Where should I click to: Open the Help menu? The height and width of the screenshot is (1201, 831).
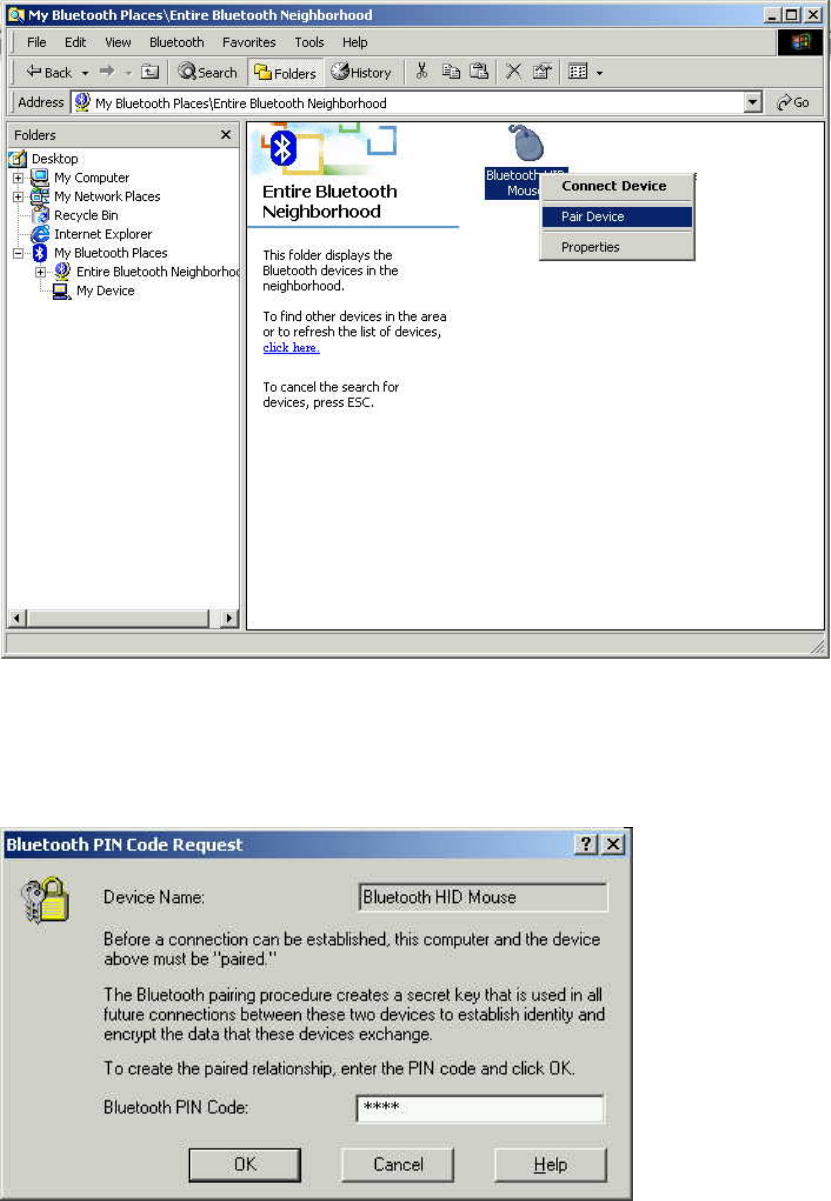click(355, 42)
